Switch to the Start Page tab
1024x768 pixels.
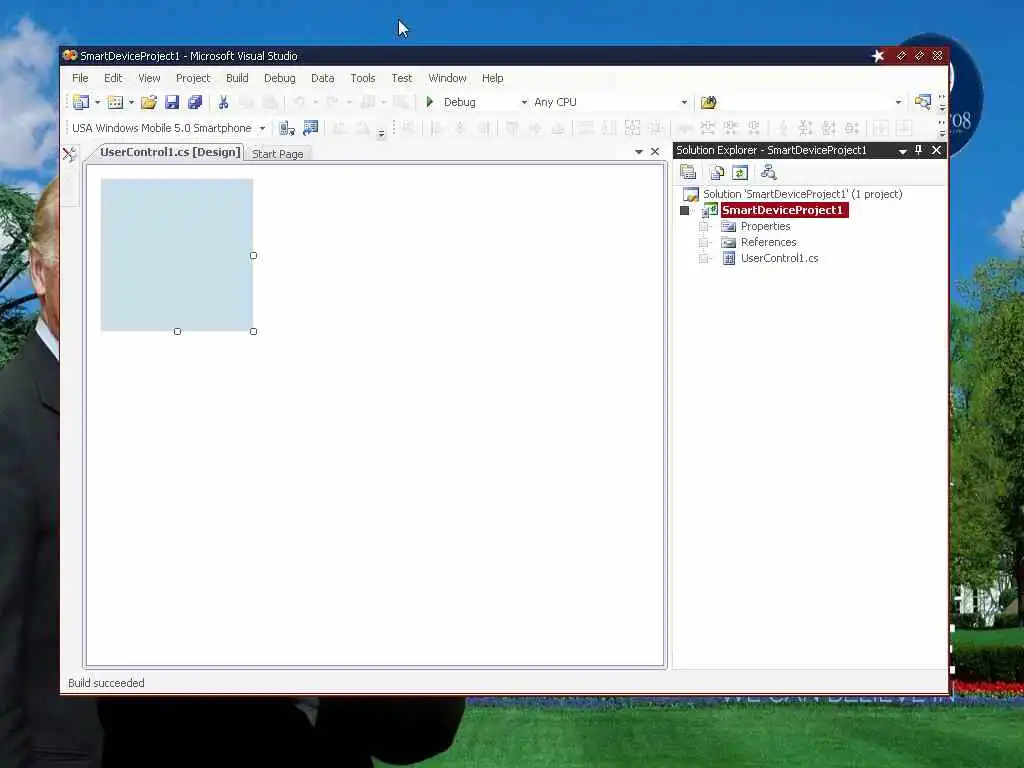click(x=278, y=153)
